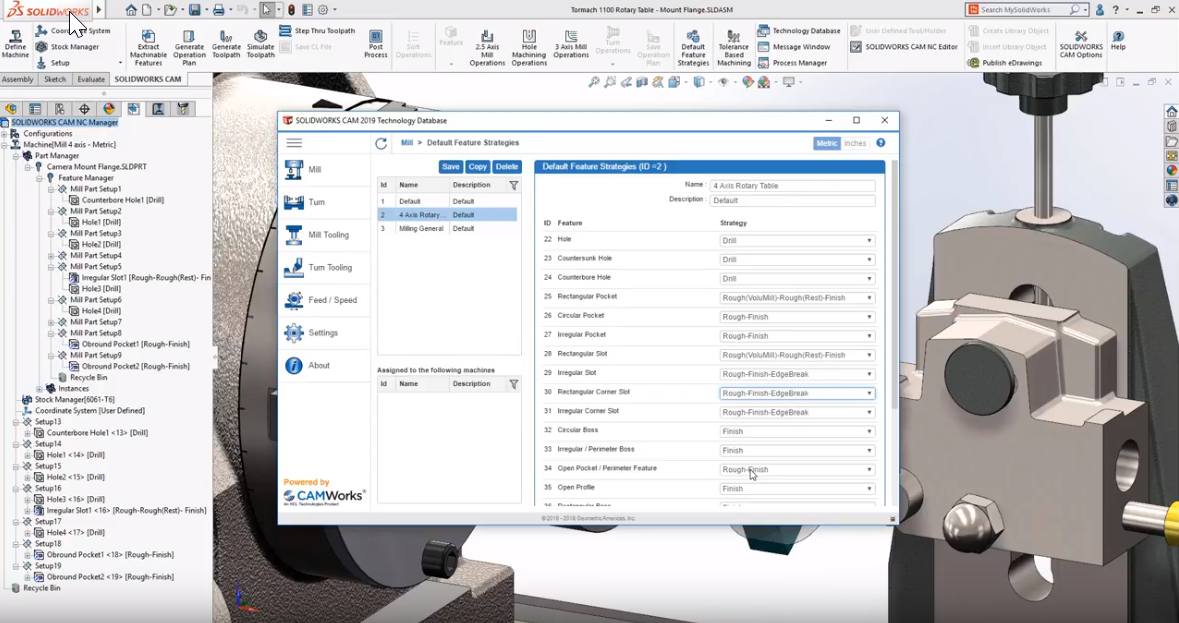This screenshot has height=623, width=1179.
Task: Click Step Thru Toolpath
Action: (317, 31)
